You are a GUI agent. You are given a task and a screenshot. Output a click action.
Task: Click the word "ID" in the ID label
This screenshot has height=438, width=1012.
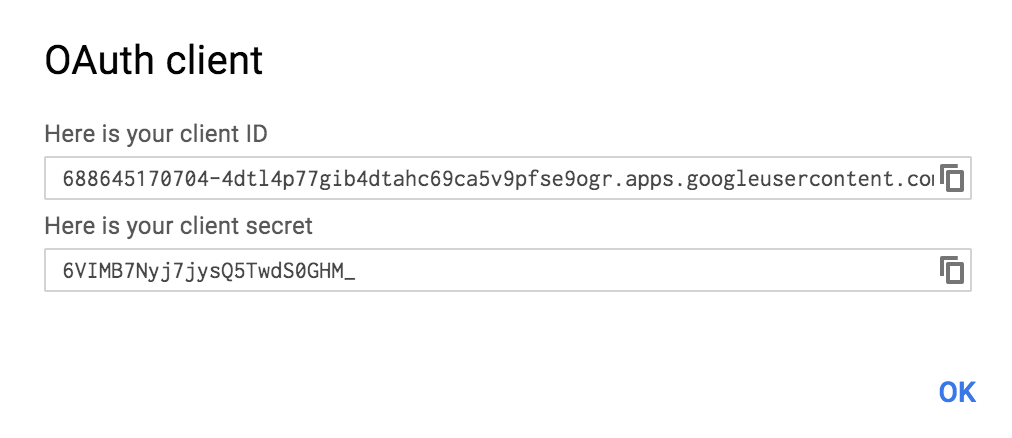[256, 134]
